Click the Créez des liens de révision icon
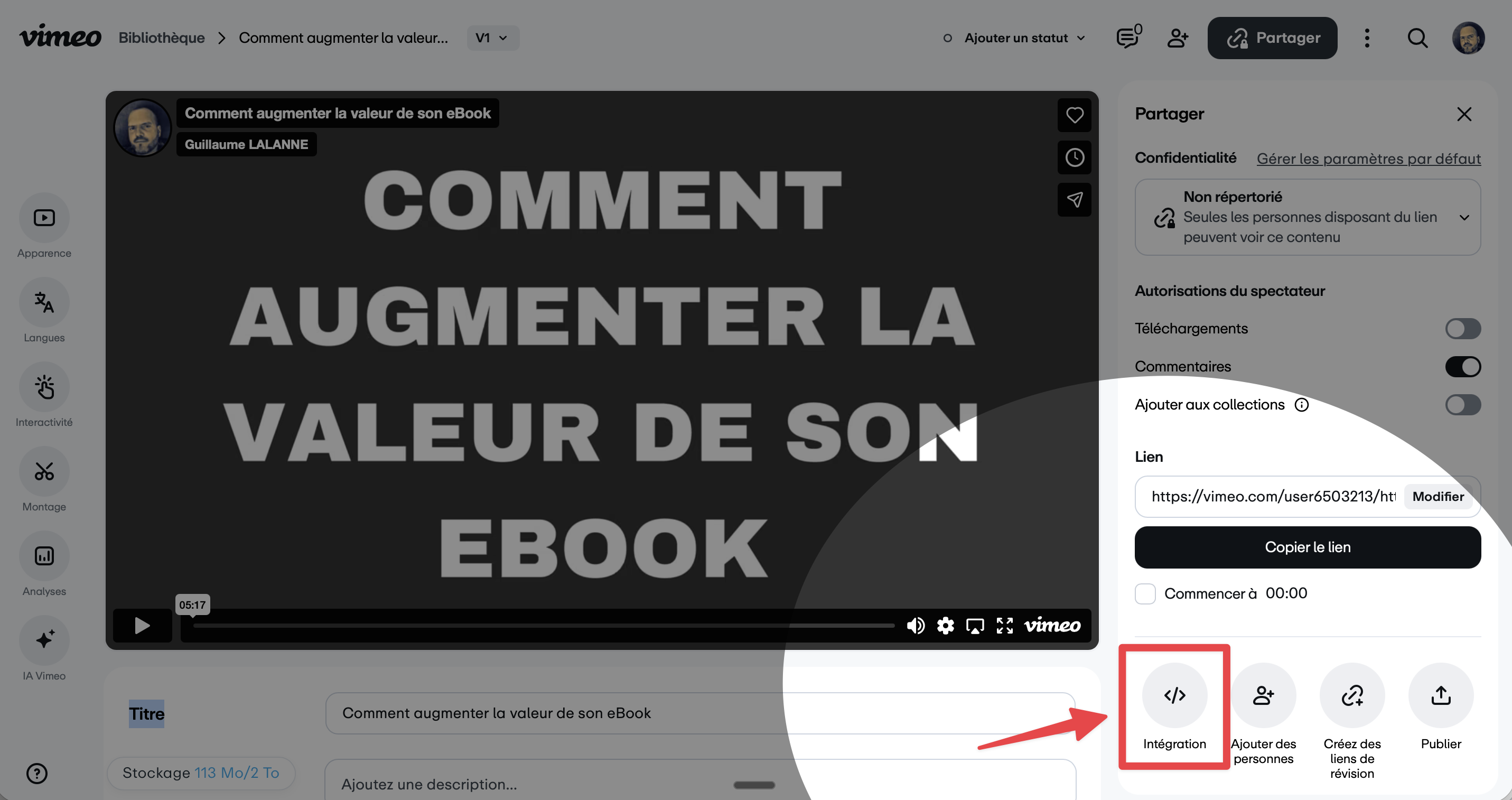 coord(1352,695)
